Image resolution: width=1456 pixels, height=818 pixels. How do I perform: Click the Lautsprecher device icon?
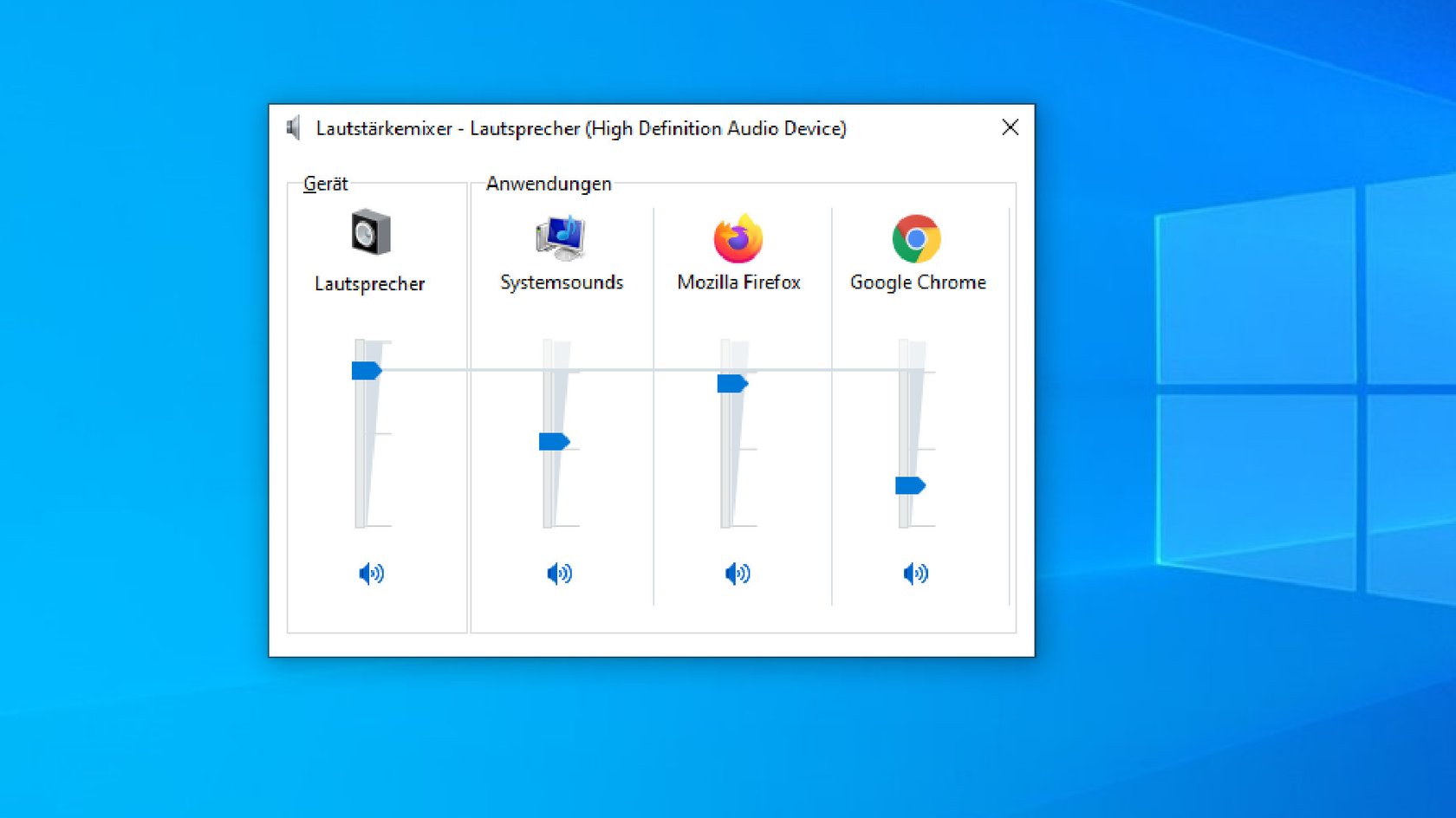371,232
